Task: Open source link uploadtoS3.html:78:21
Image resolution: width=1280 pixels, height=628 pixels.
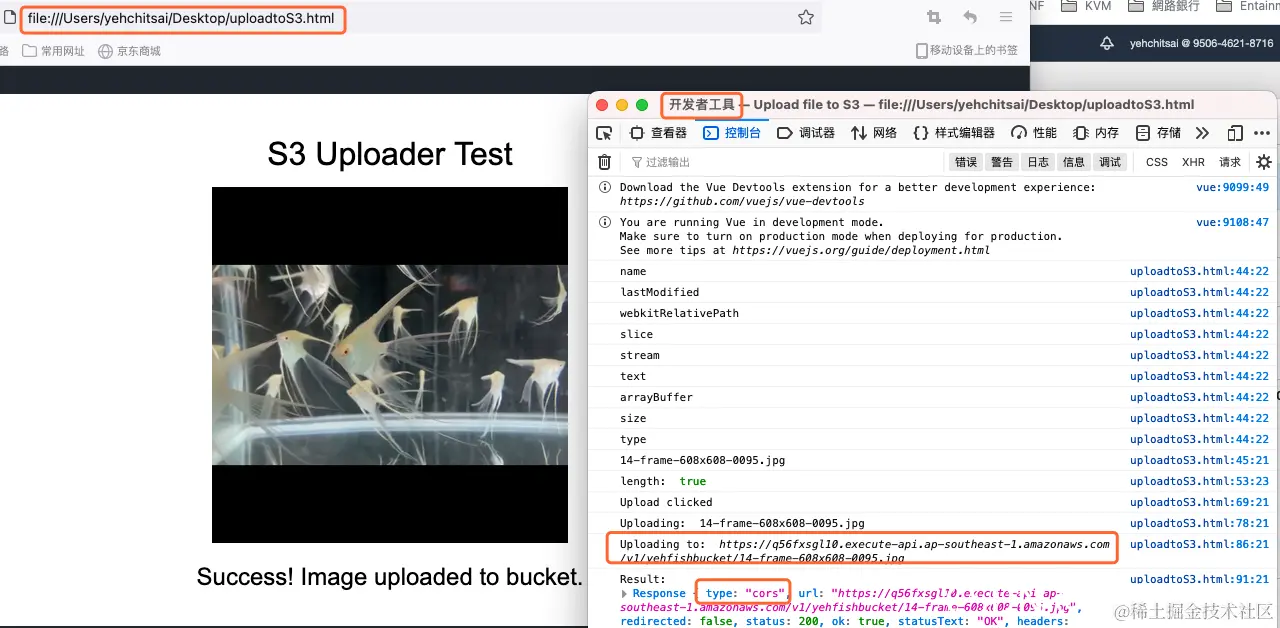Action: [1199, 523]
